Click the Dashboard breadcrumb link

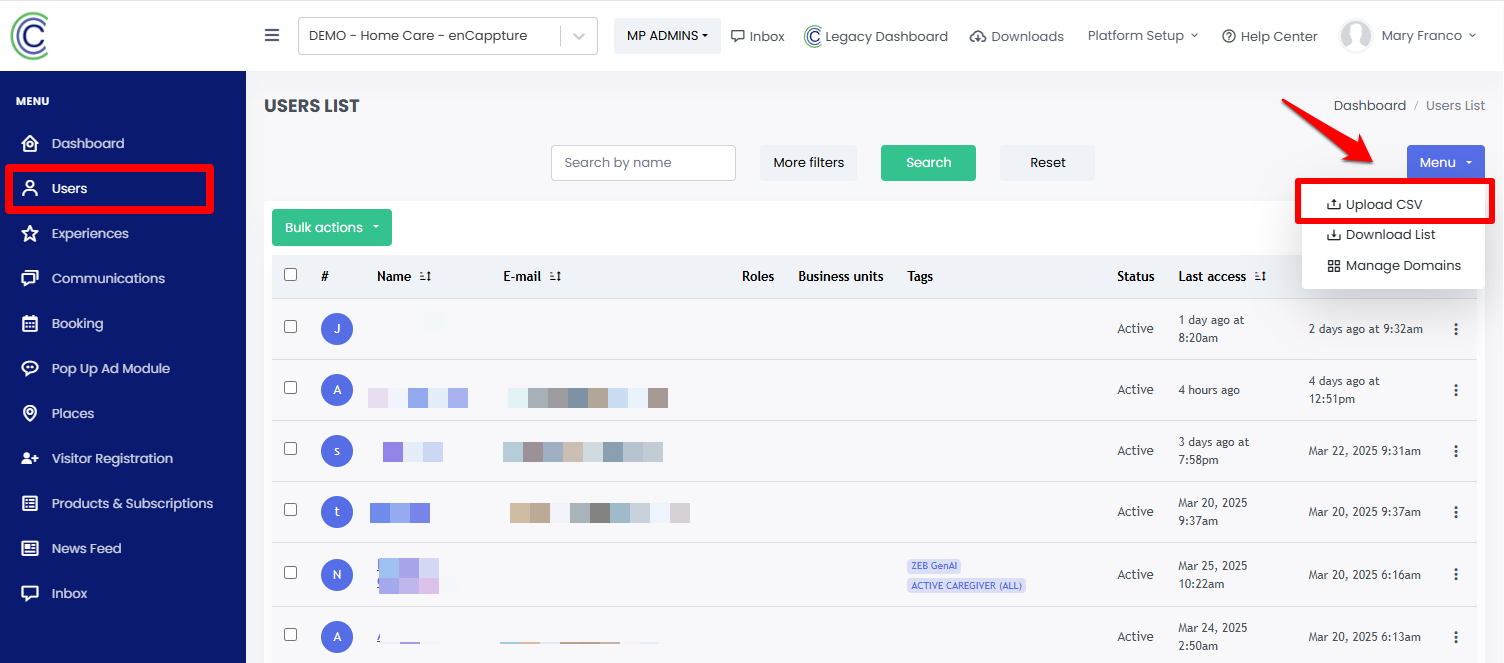1370,105
